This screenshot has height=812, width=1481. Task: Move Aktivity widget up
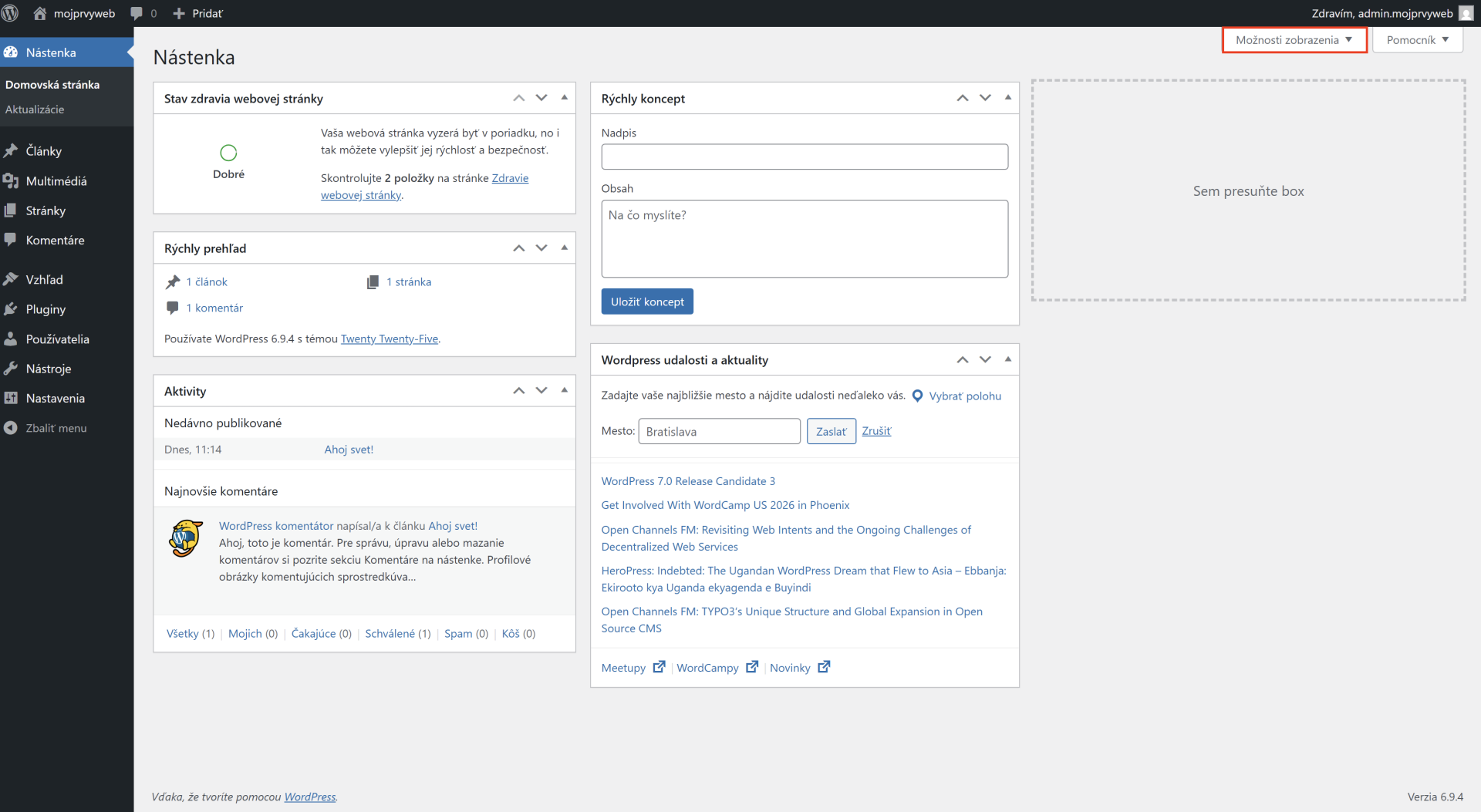pos(519,391)
